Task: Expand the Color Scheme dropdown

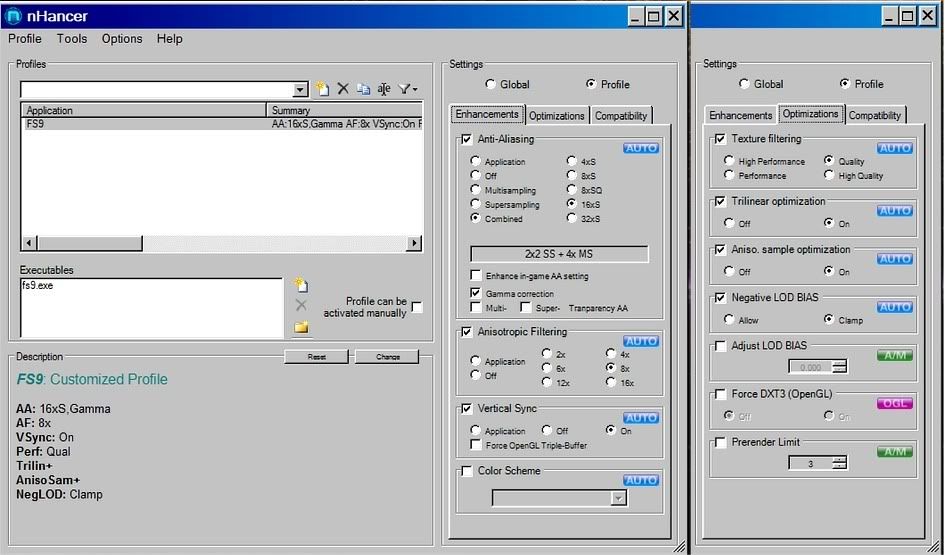Action: pos(618,498)
